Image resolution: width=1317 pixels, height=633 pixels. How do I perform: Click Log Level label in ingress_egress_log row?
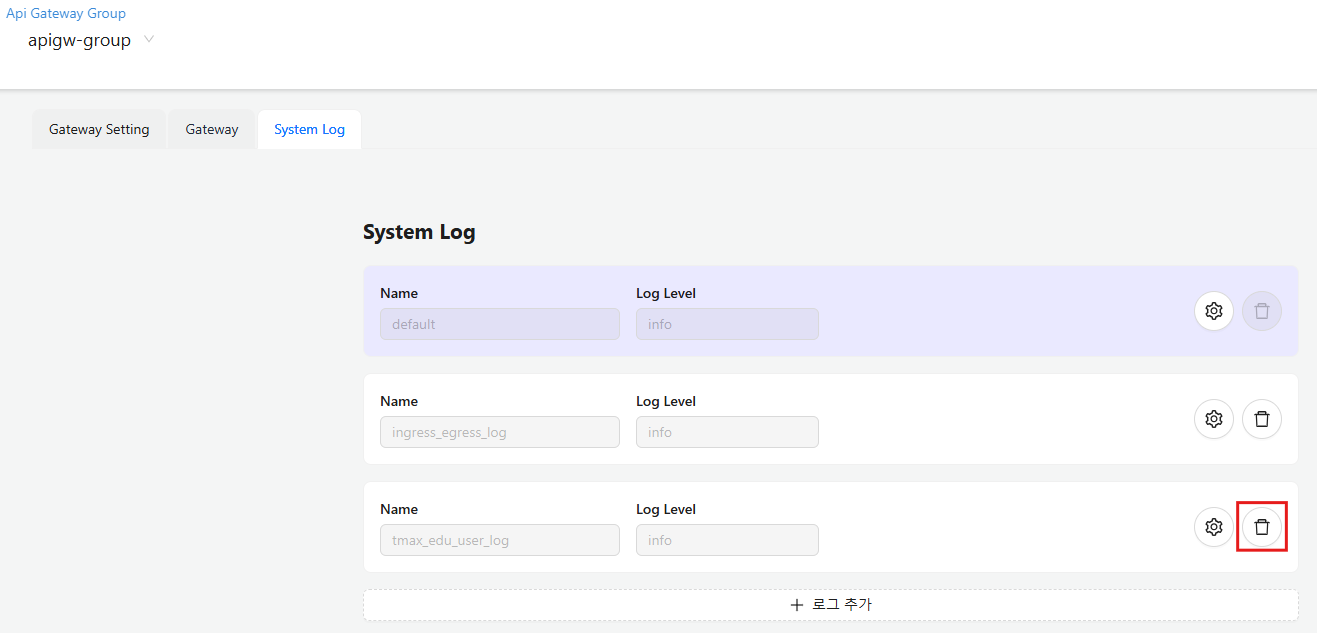pyautogui.click(x=666, y=401)
